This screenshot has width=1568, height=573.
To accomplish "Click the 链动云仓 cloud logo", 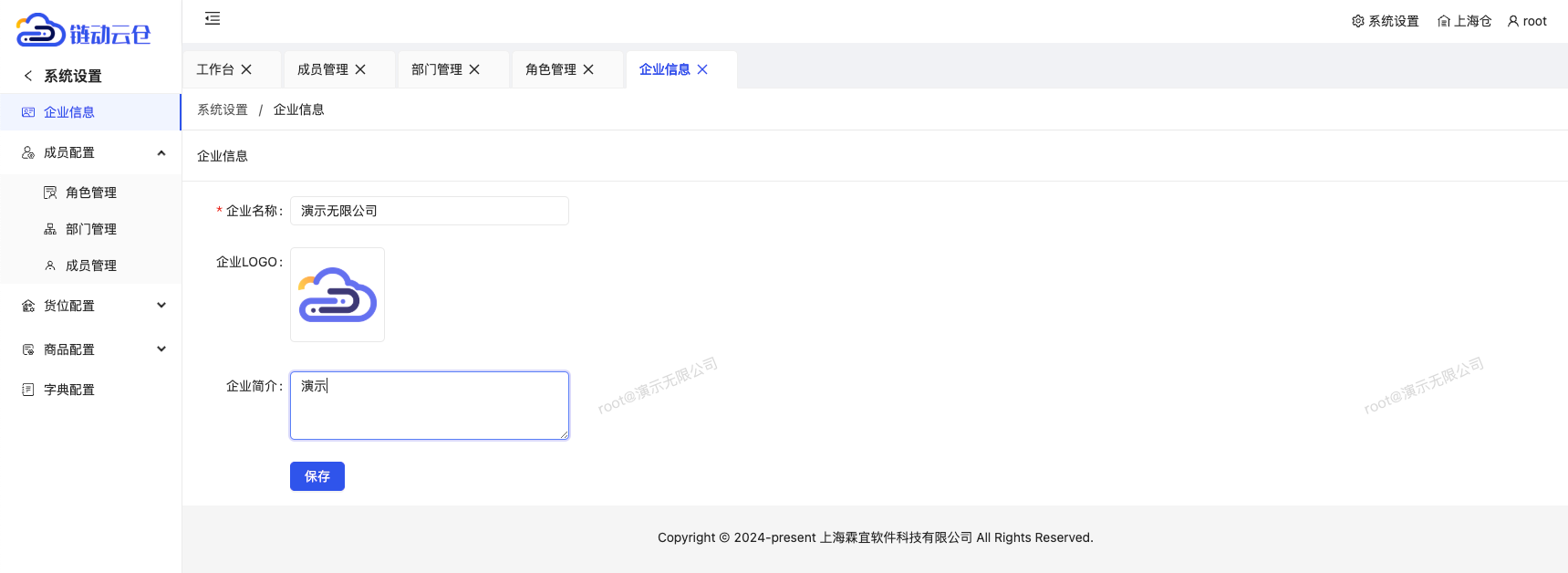I will (83, 31).
